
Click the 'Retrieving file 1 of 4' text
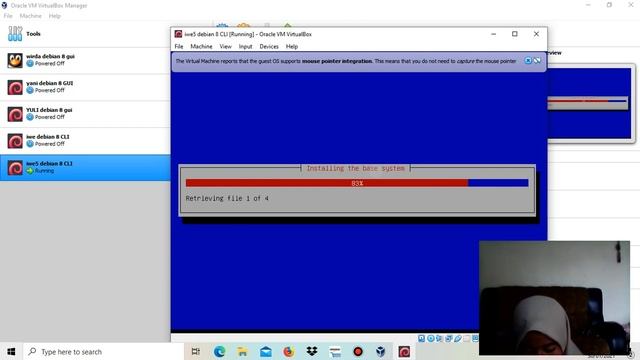pos(227,198)
